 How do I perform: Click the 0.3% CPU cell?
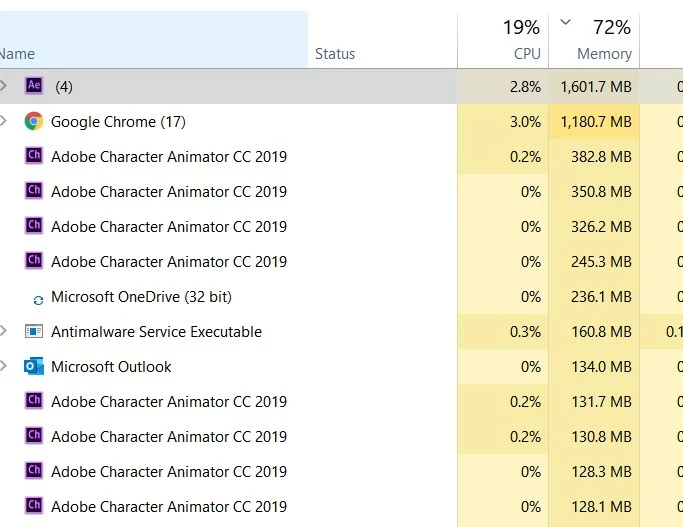click(x=503, y=331)
